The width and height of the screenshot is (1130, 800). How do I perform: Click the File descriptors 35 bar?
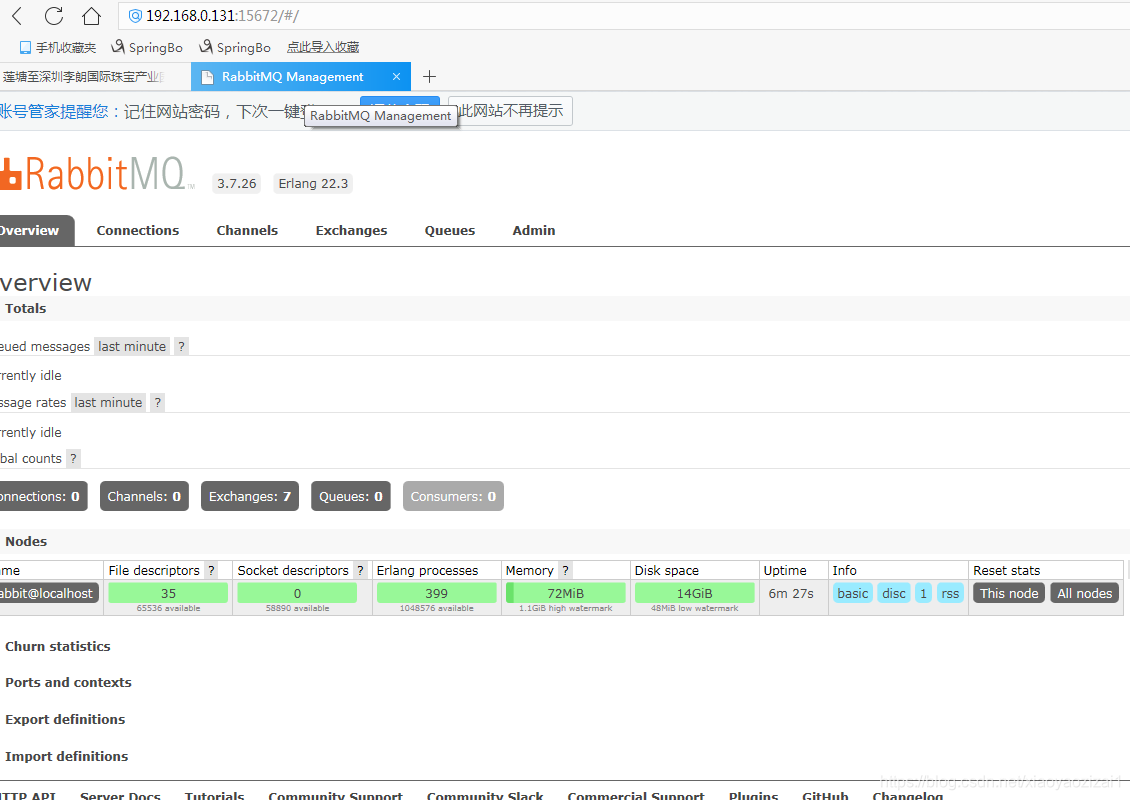(168, 593)
